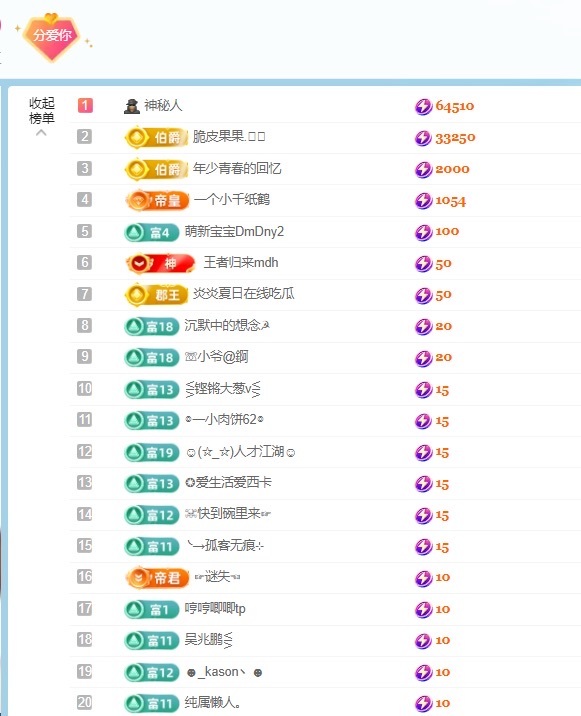Collapse the ranking list with 收起榜单
581x716 pixels.
[x=42, y=116]
